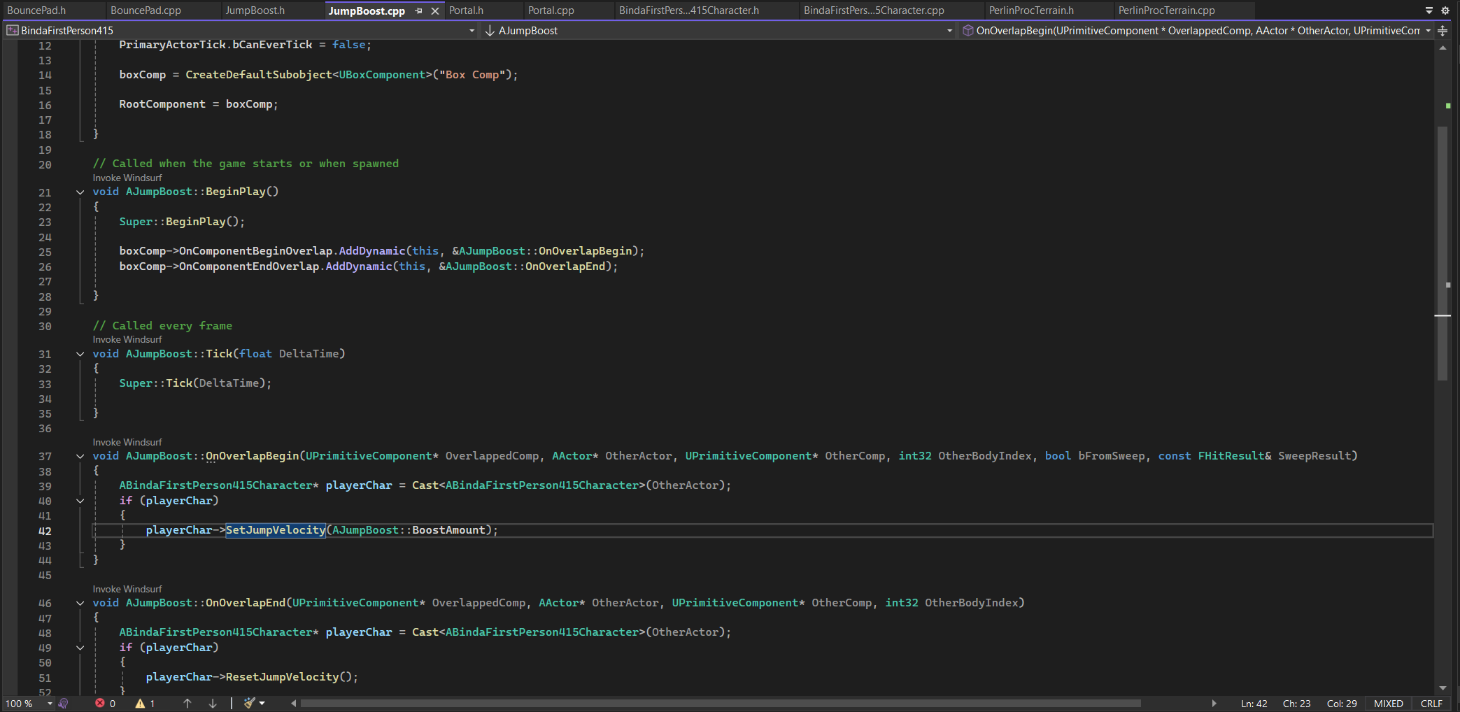Click Invoke Windsurf link above OnOverlapBegin
This screenshot has width=1460, height=712.
tap(127, 442)
